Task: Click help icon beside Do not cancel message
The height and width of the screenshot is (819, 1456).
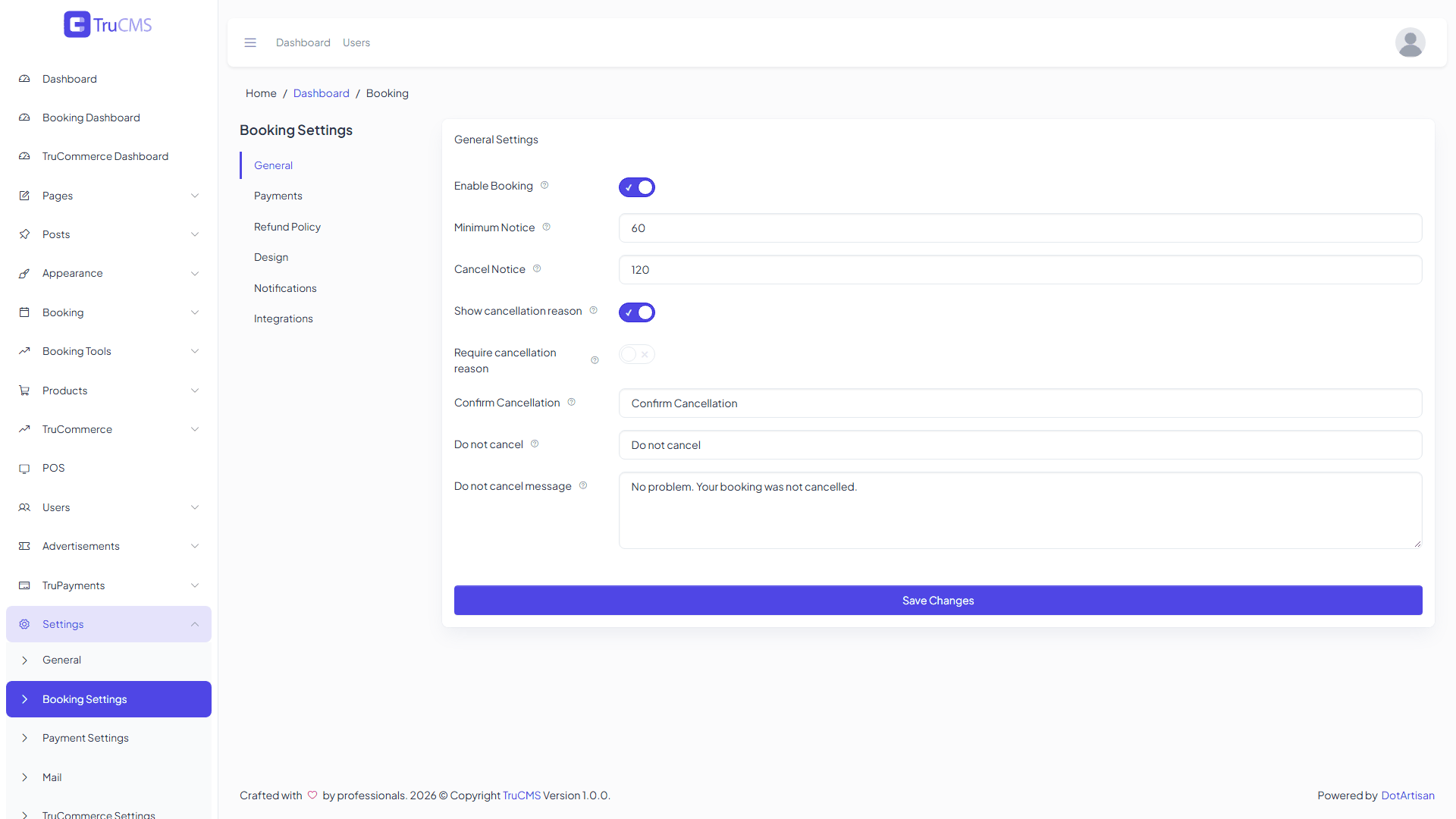Action: pos(583,485)
